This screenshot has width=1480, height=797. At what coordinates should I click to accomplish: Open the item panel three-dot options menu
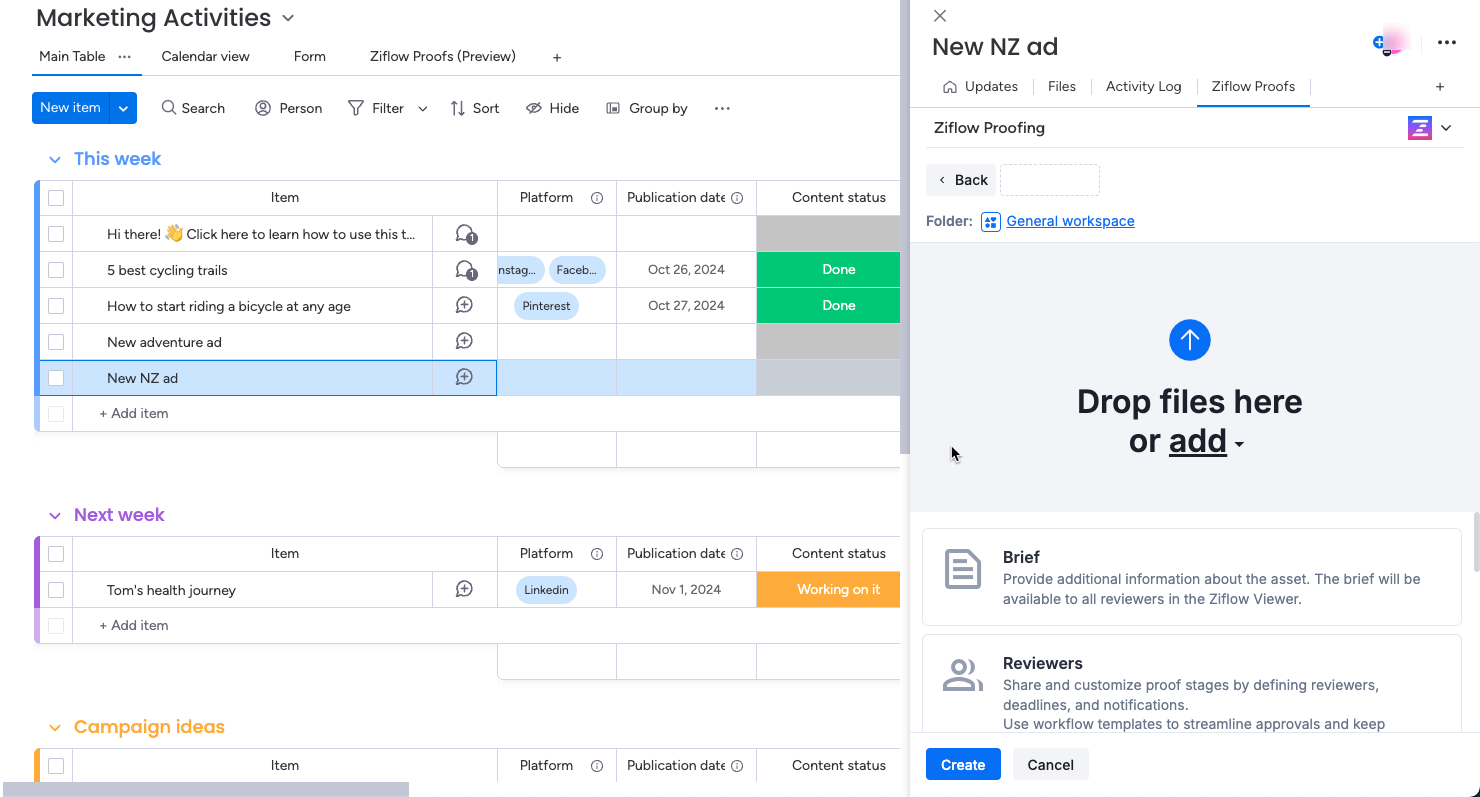(1446, 43)
